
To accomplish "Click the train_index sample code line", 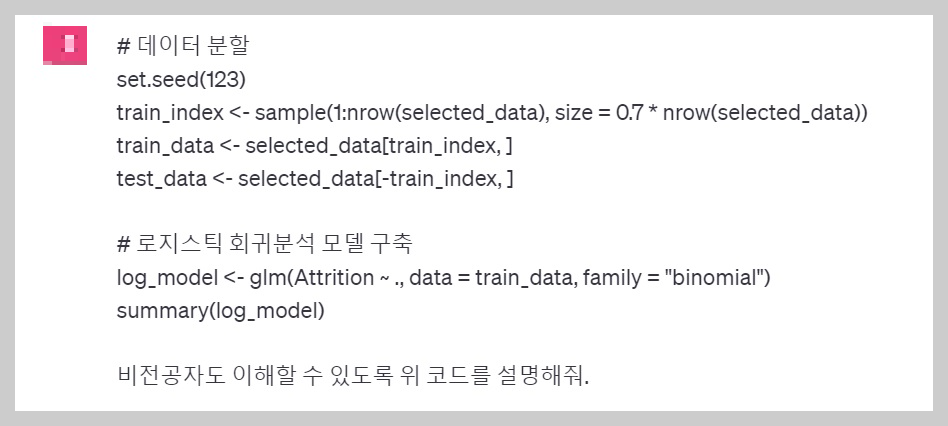I will pyautogui.click(x=492, y=113).
